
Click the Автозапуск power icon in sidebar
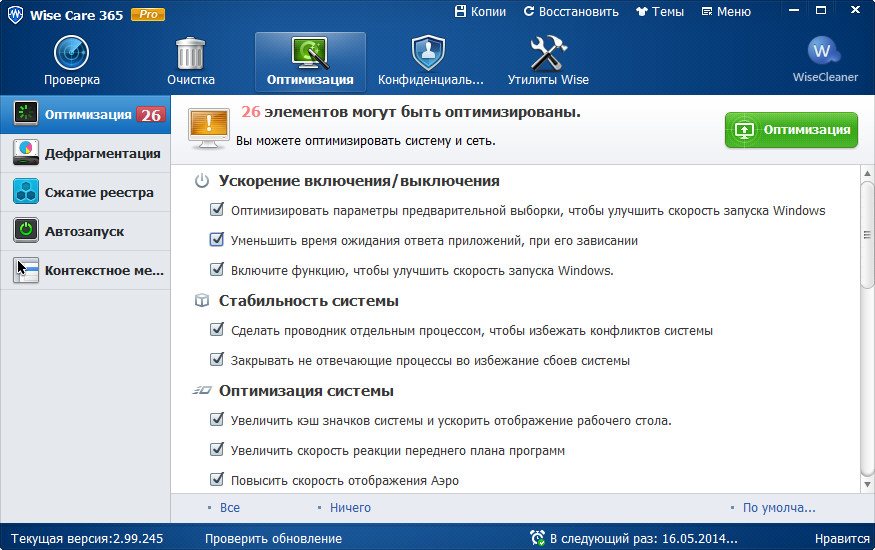(26, 230)
